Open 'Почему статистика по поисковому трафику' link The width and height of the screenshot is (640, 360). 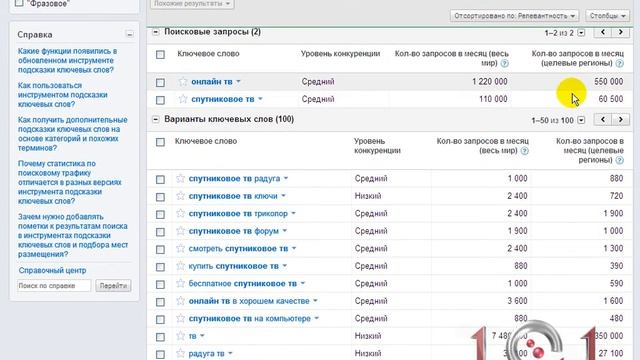[70, 182]
